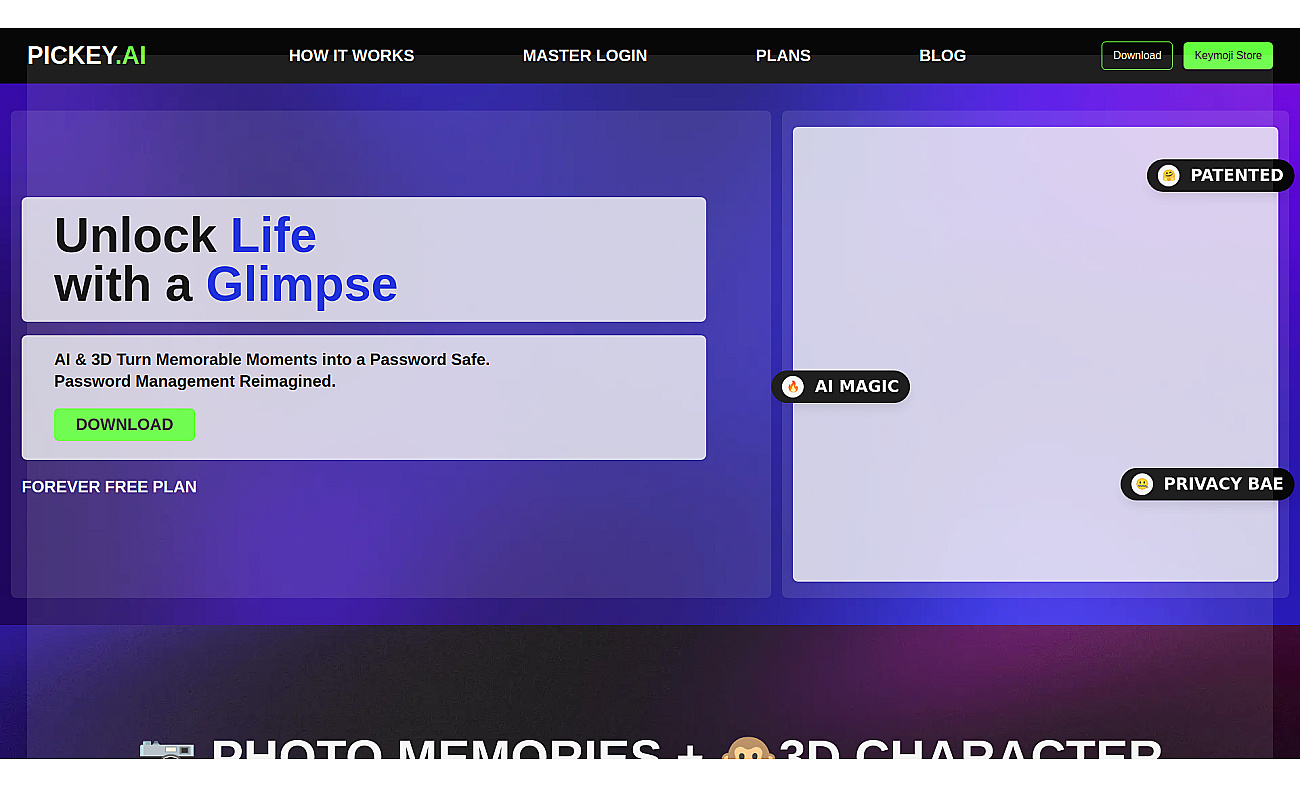Click the green DOWNLOAD button in hero

coord(124,425)
